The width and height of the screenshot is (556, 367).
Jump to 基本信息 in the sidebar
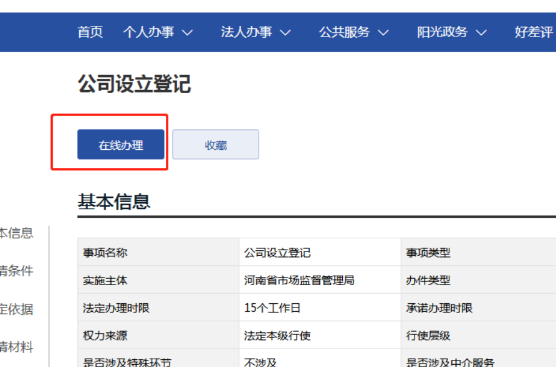pos(16,233)
